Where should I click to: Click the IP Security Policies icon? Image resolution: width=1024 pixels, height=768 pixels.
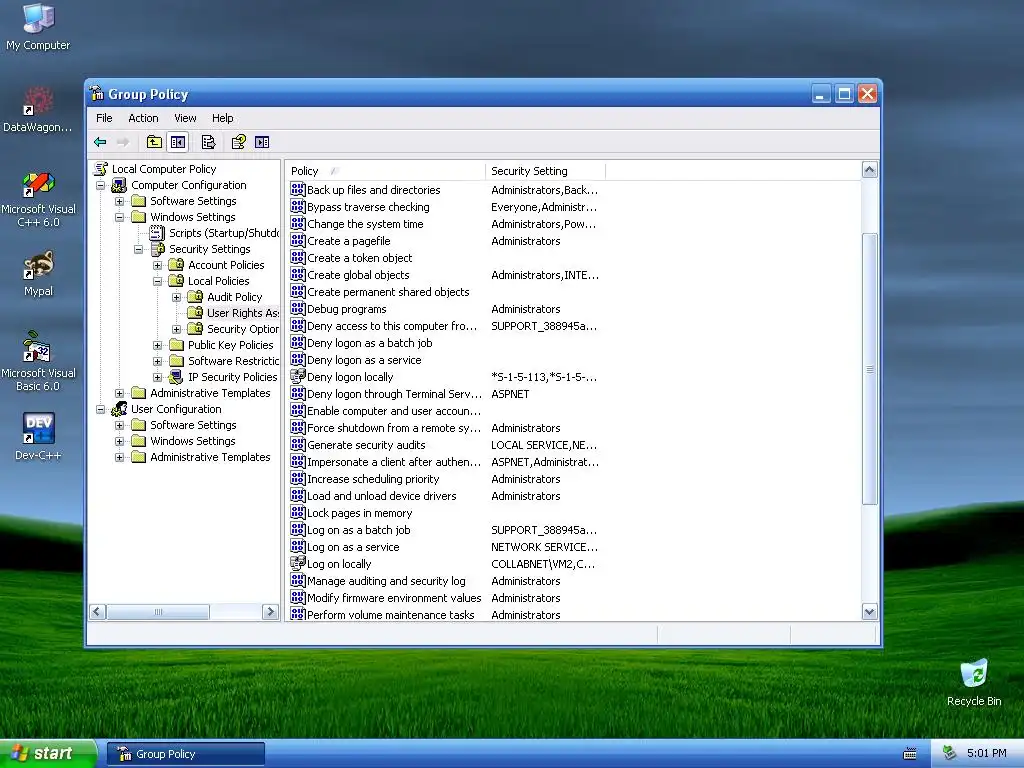click(x=176, y=377)
